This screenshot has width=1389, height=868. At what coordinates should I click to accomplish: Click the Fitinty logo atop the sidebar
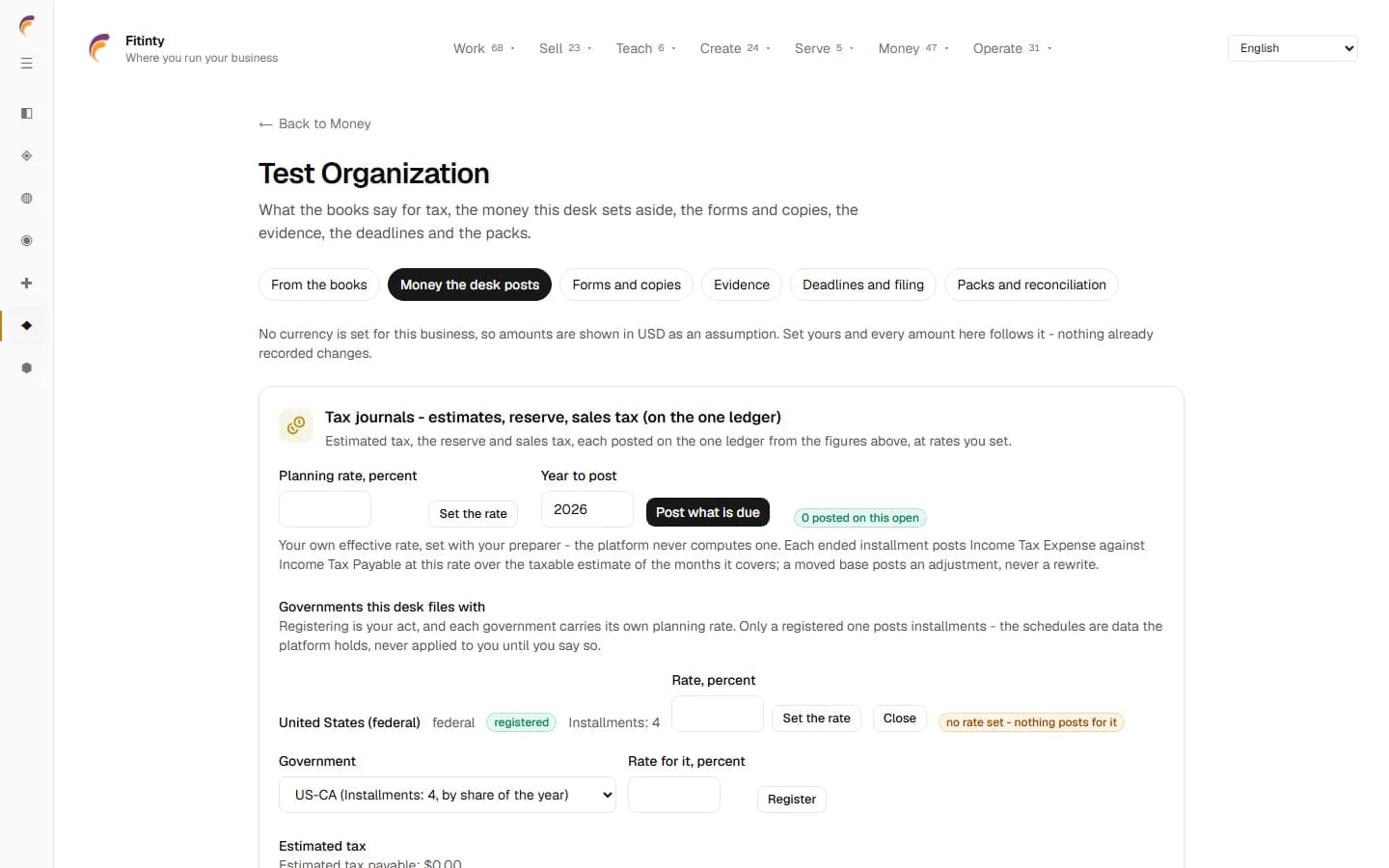(x=27, y=25)
